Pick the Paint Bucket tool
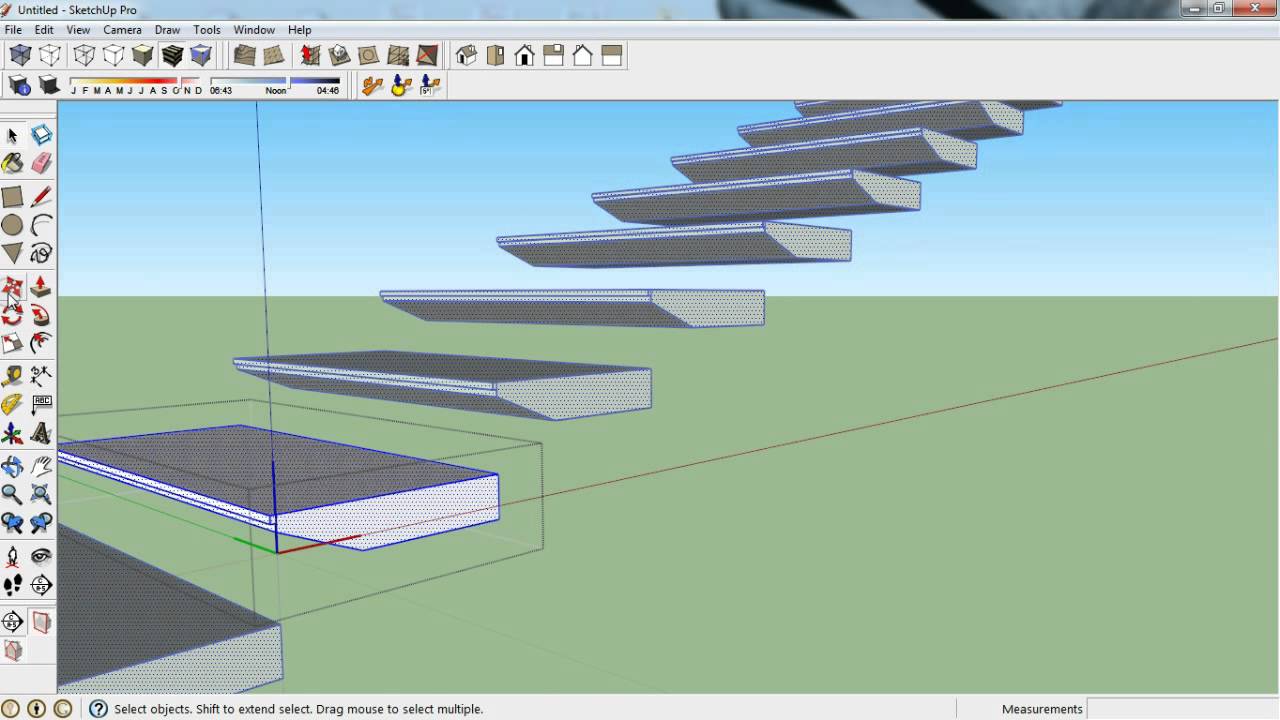 tap(12, 163)
